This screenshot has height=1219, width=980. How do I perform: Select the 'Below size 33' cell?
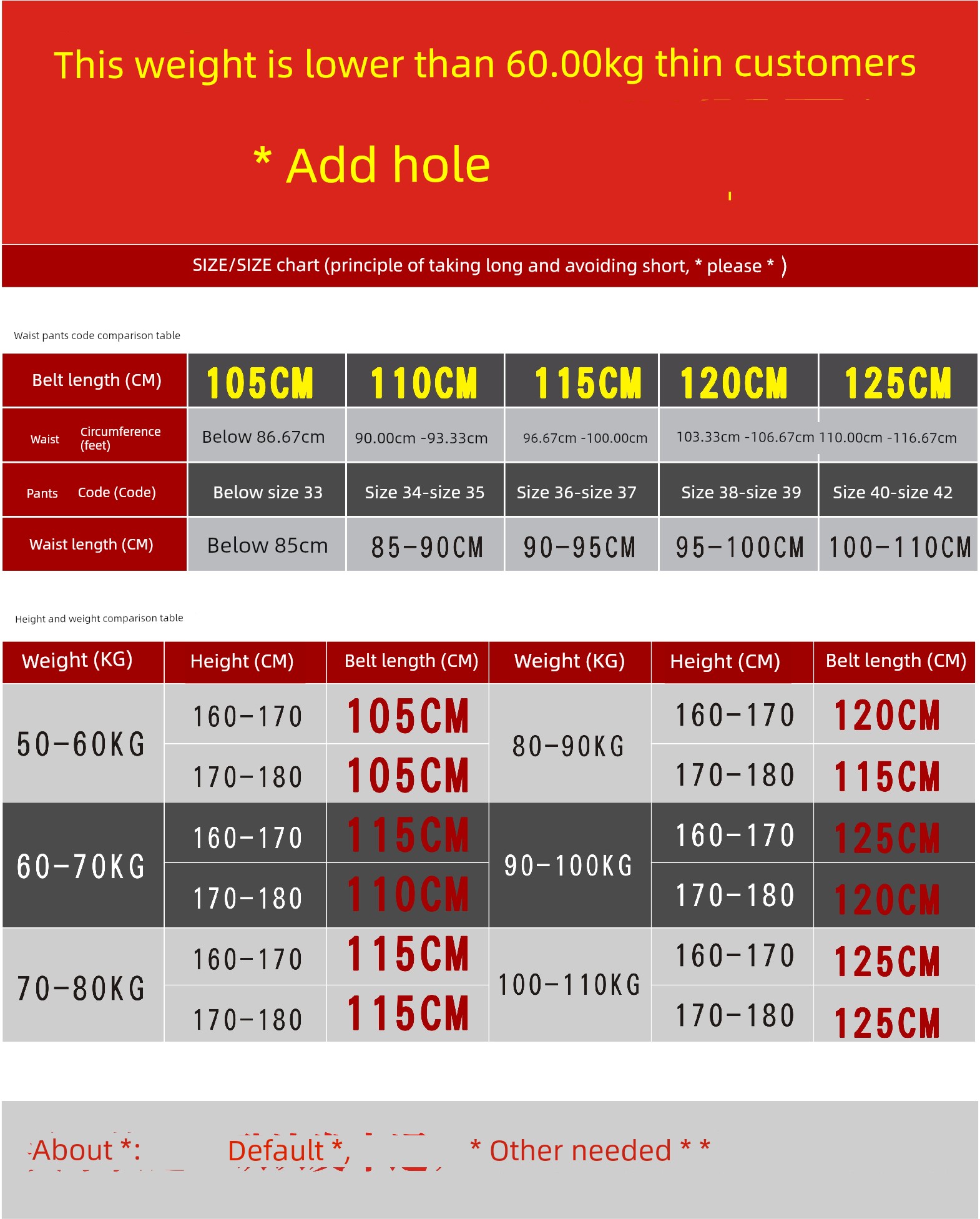click(x=268, y=492)
